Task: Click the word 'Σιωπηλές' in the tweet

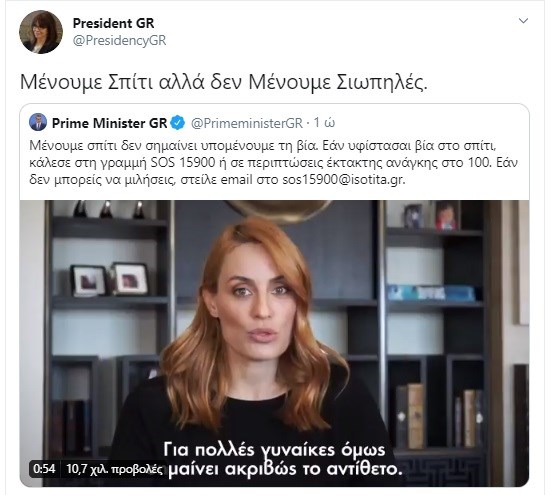Action: (x=382, y=82)
